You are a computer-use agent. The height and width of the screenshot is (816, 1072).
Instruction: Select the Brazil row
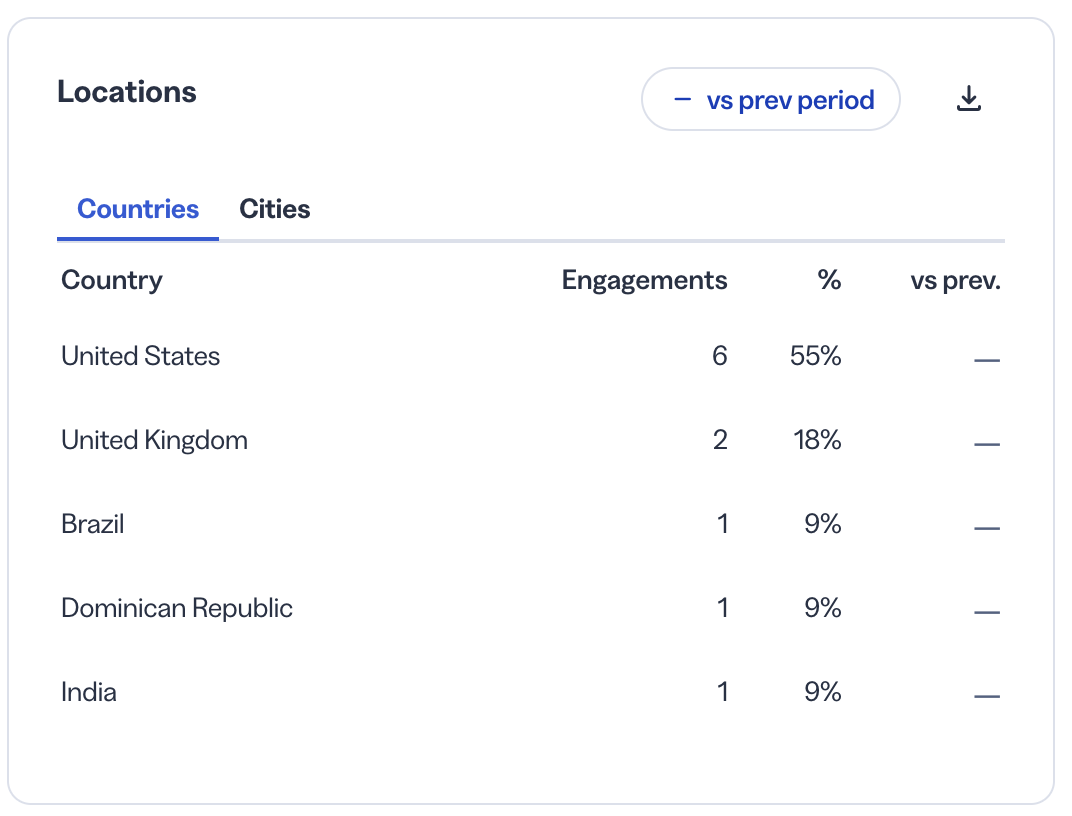pyautogui.click(x=531, y=524)
